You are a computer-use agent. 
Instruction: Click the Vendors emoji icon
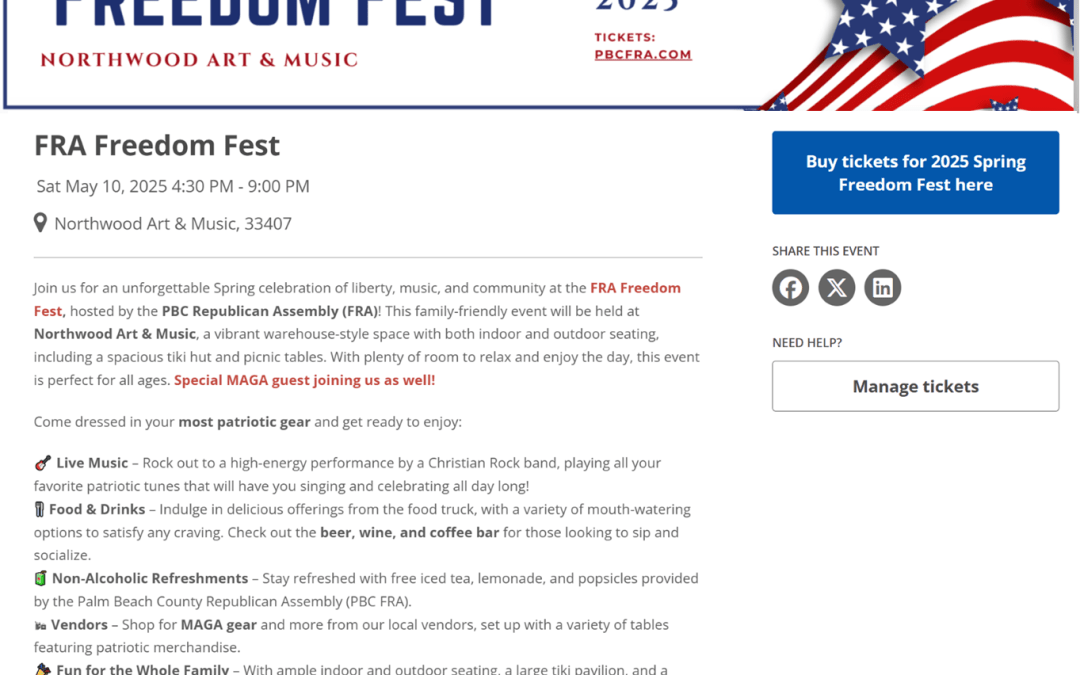coord(40,625)
